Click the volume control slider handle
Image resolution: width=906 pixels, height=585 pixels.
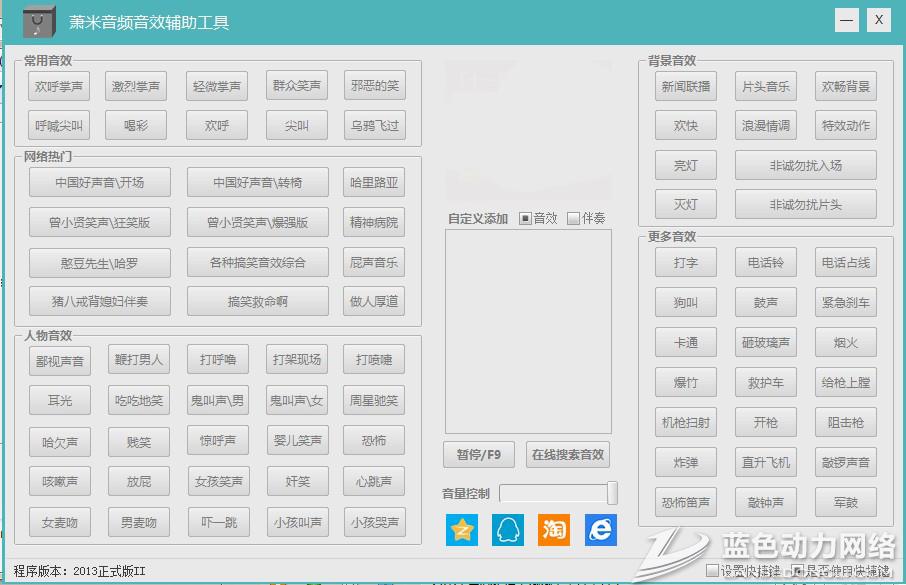tap(612, 493)
